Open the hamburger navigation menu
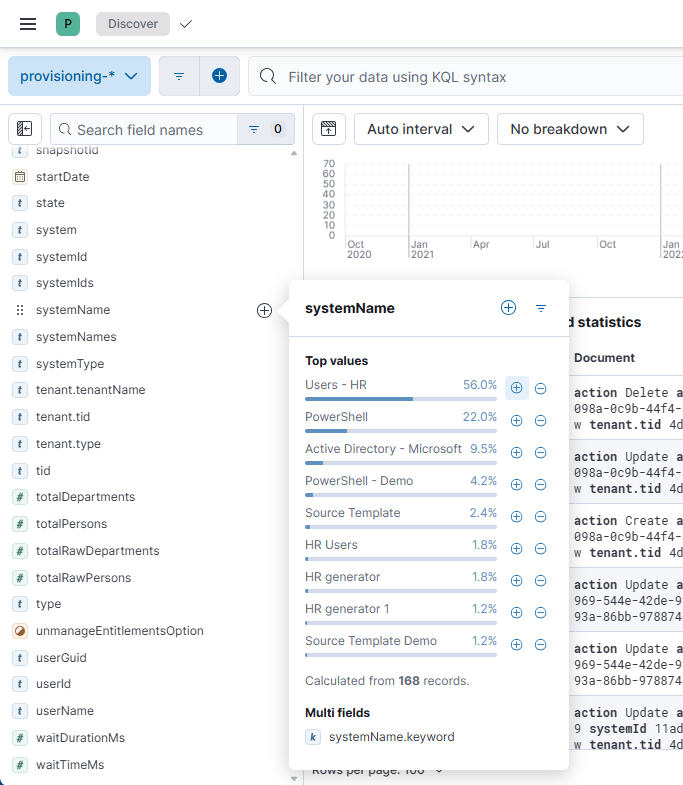The height and width of the screenshot is (785, 683). (x=28, y=24)
